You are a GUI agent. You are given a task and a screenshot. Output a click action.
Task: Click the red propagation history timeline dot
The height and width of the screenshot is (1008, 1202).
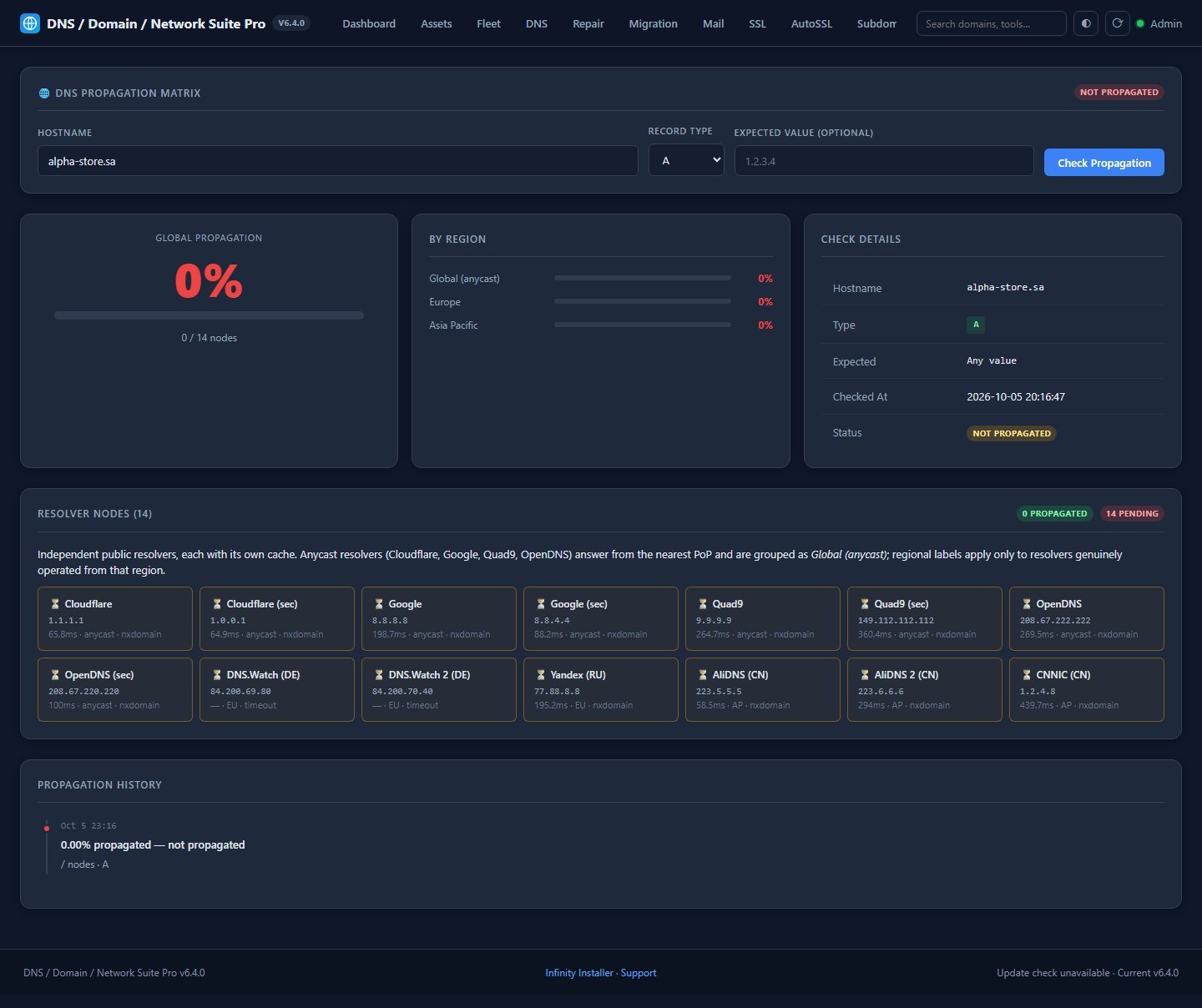pyautogui.click(x=47, y=829)
